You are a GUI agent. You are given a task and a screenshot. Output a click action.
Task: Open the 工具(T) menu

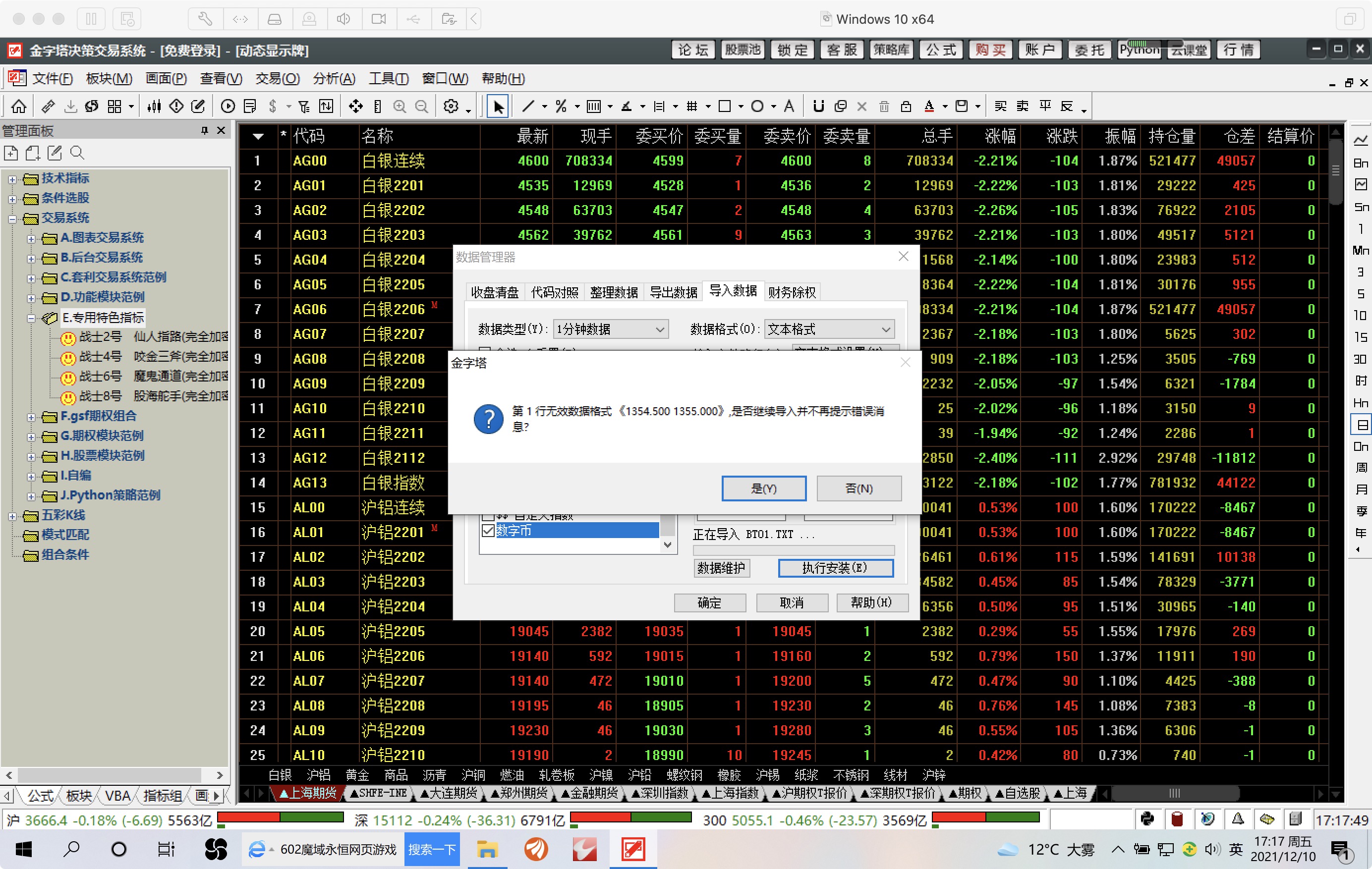point(389,79)
